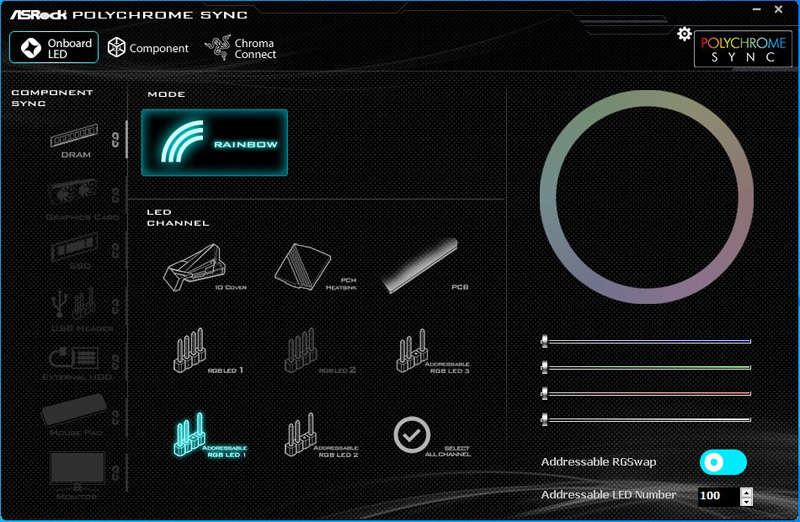The height and width of the screenshot is (522, 800).
Task: Click the red color slider
Action: [x=646, y=393]
